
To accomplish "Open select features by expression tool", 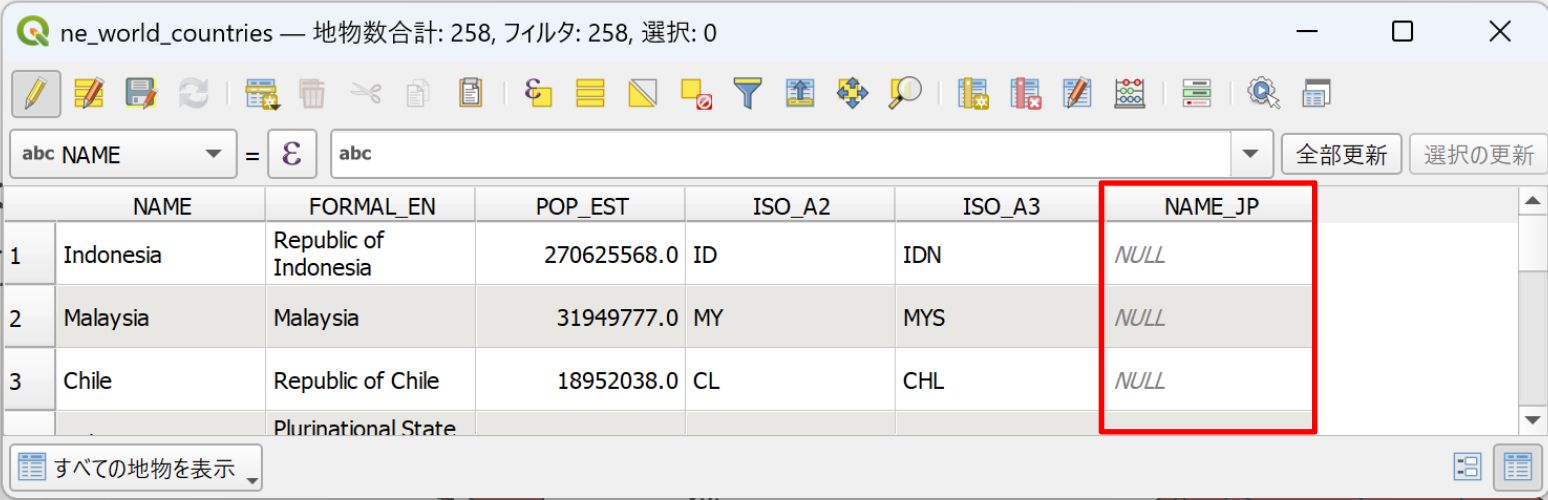I will 539,93.
